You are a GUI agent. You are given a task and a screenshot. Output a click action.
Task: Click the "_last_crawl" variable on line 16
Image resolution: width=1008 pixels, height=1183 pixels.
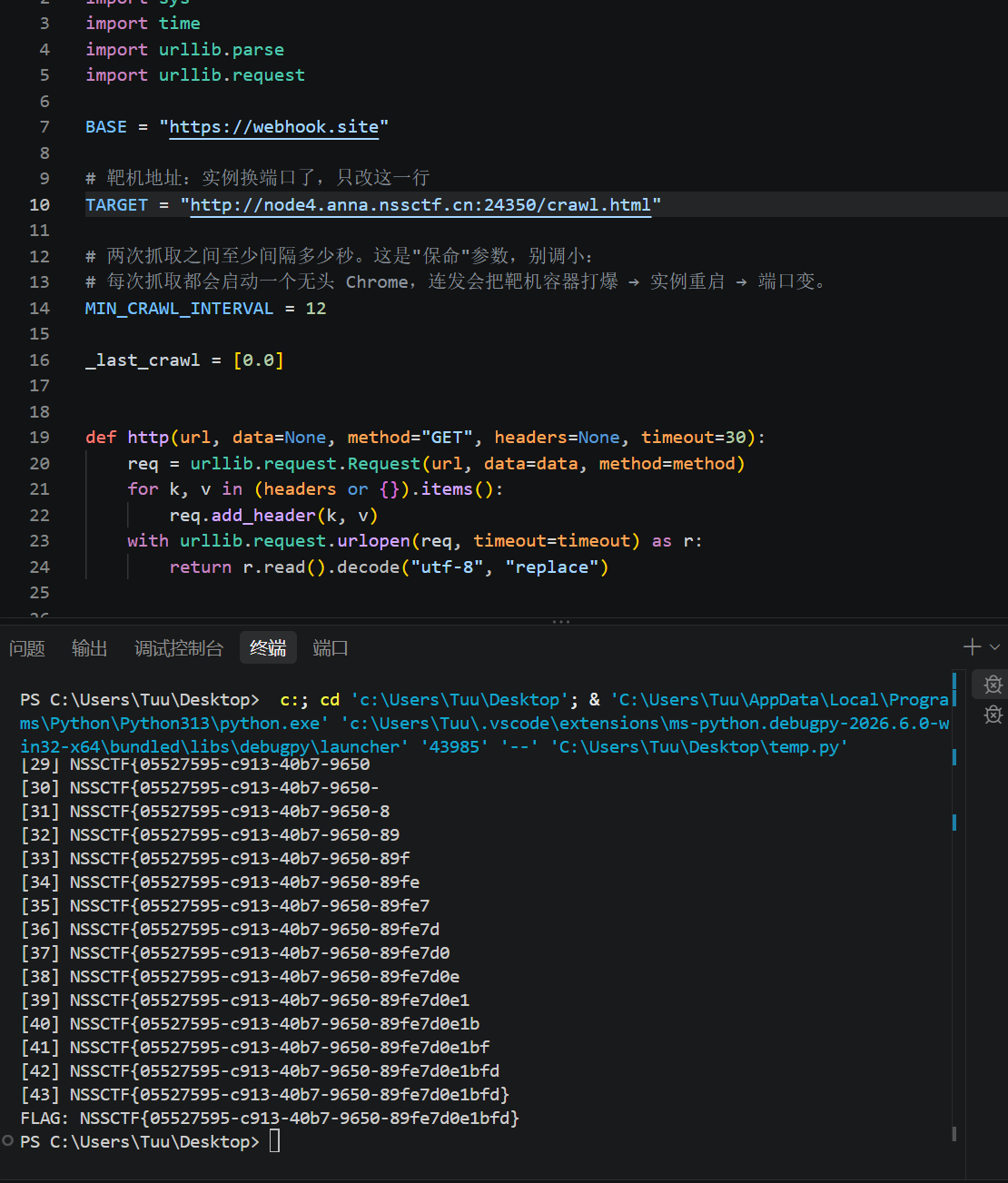pos(143,360)
